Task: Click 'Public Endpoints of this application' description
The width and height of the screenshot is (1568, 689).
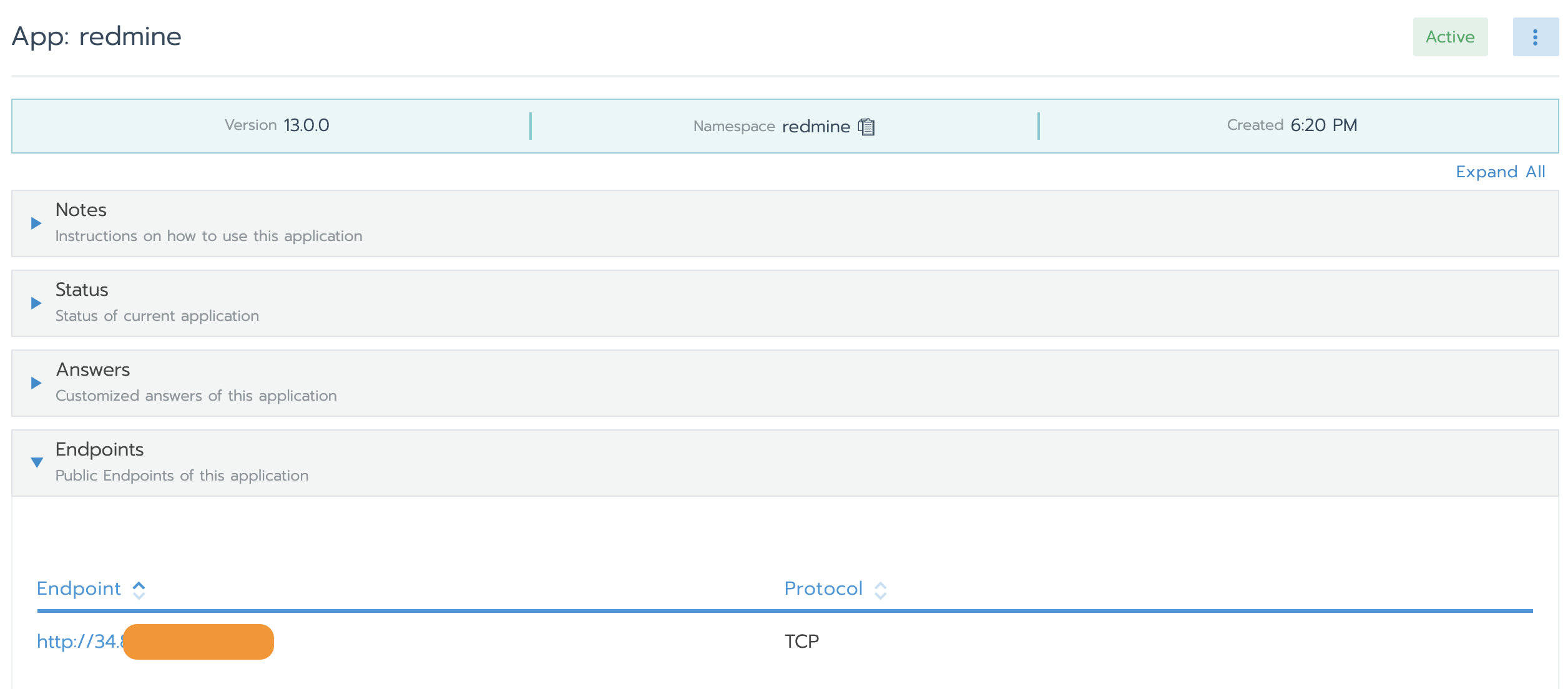Action: 182,476
